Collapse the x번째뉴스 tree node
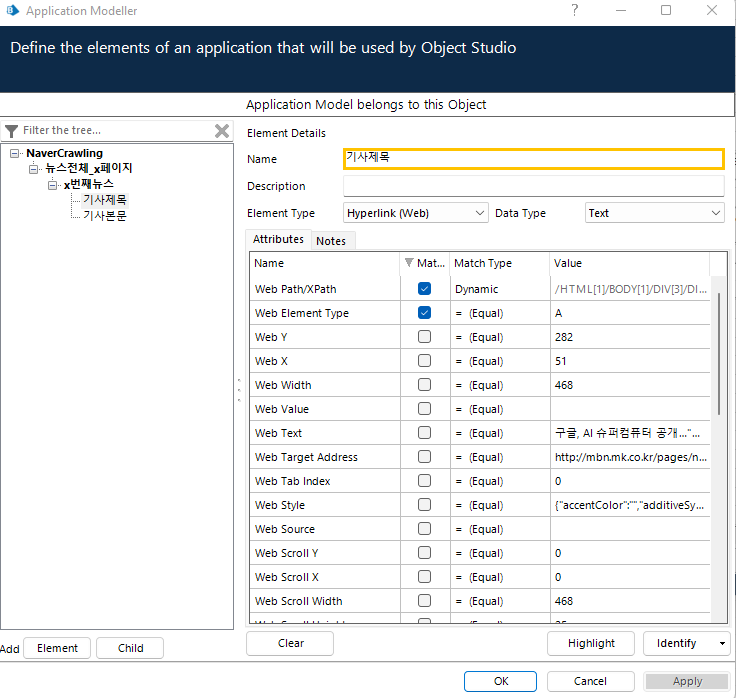Screen dimensions: 736x698 53,185
